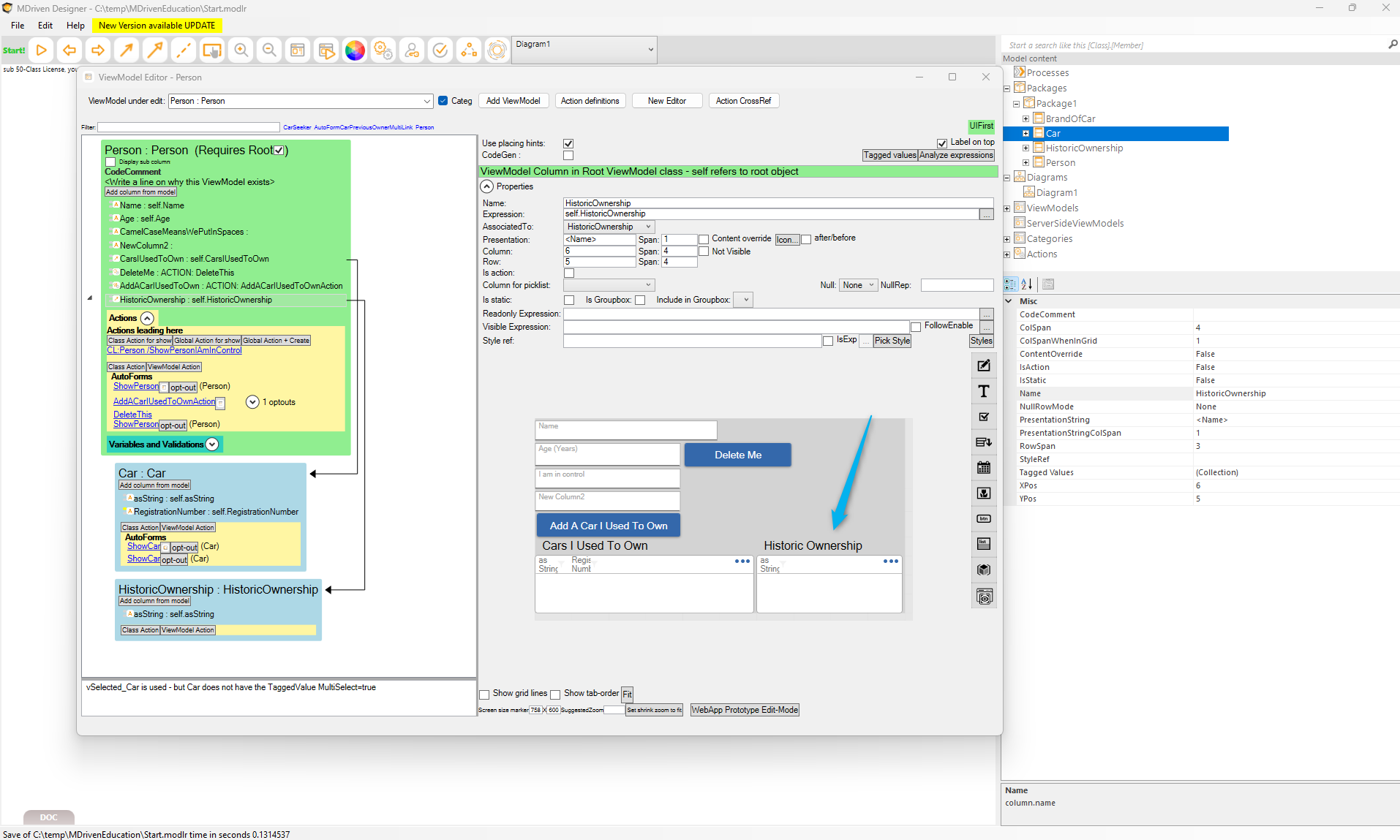Screen dimensions: 1400x840
Task: Click the image widget icon with flower
Action: click(984, 493)
